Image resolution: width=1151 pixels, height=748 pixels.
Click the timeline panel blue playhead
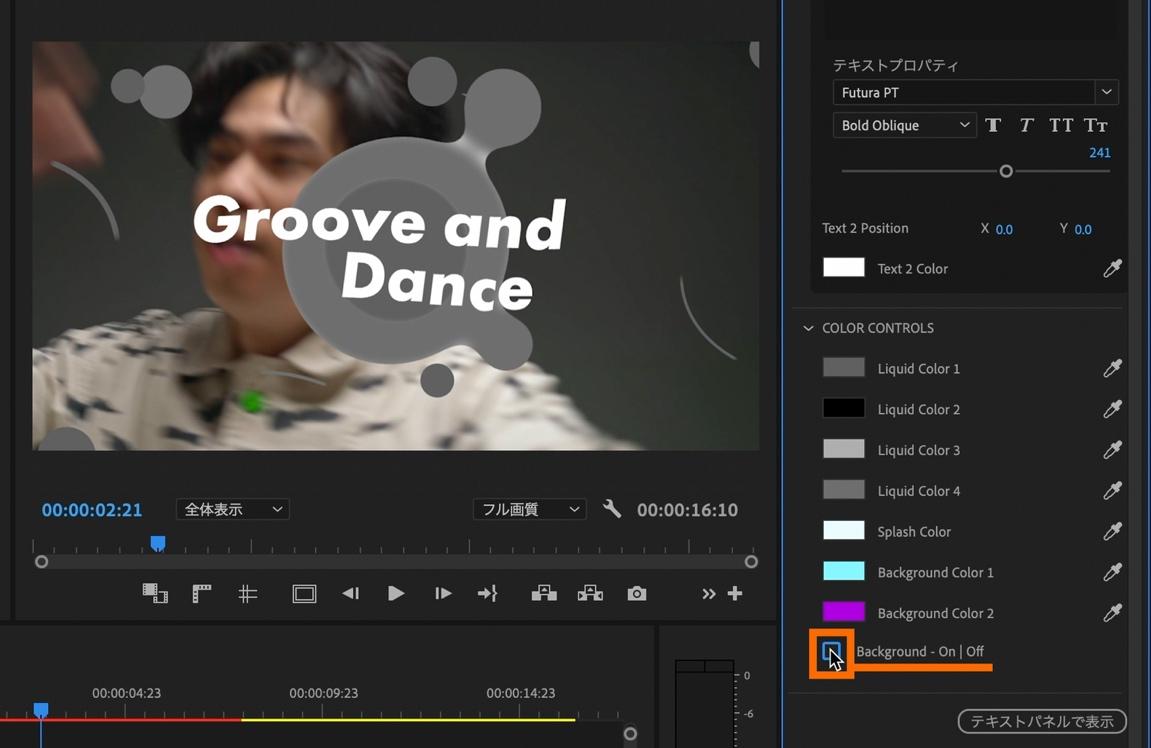[x=41, y=709]
